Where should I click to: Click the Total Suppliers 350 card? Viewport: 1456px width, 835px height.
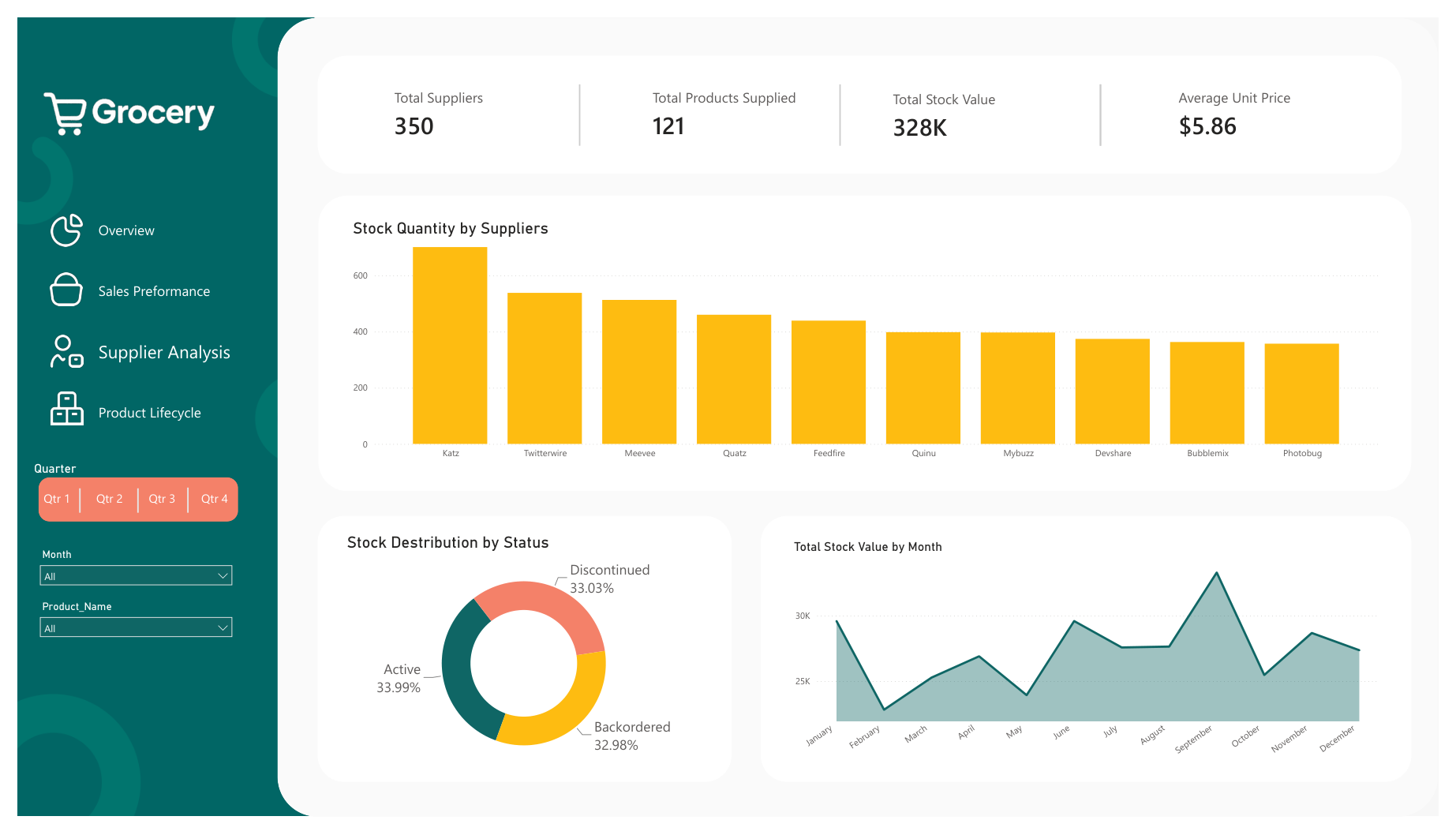pos(438,114)
